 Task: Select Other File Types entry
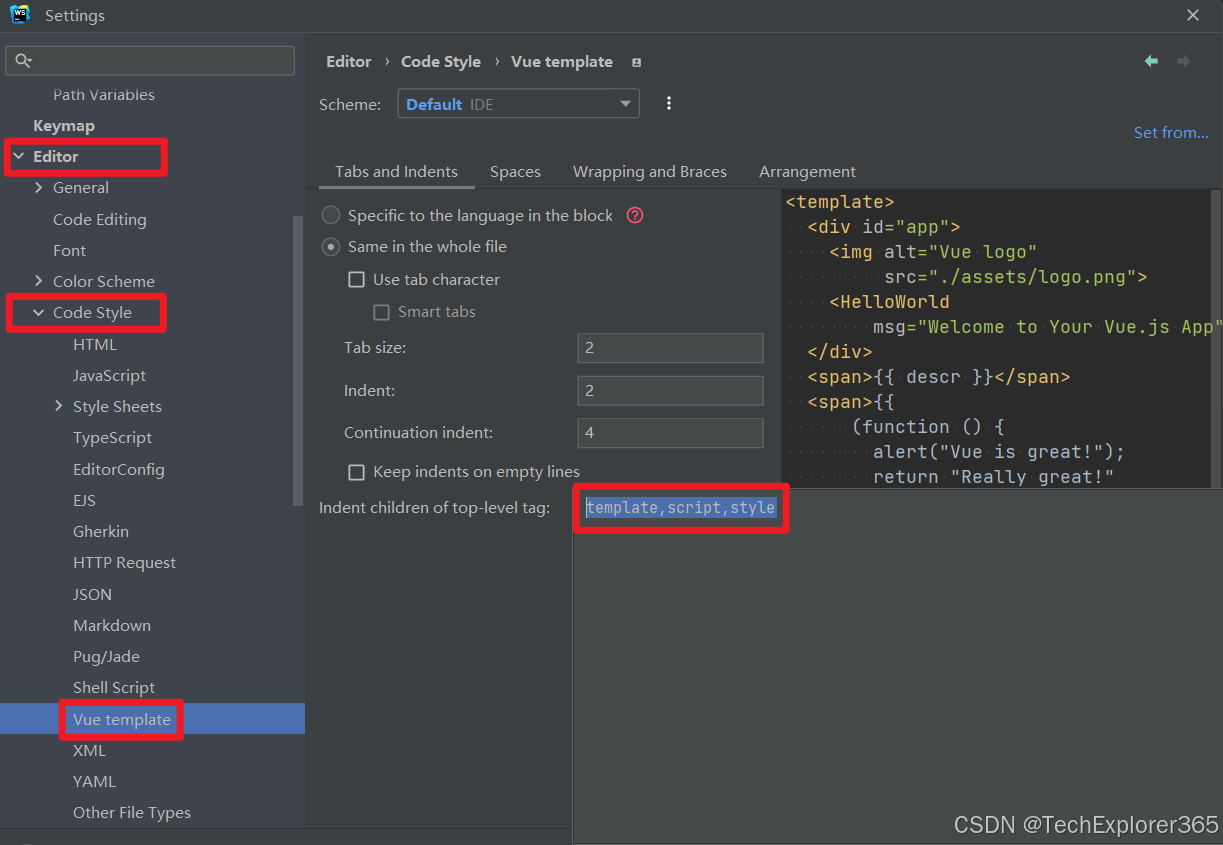point(132,813)
